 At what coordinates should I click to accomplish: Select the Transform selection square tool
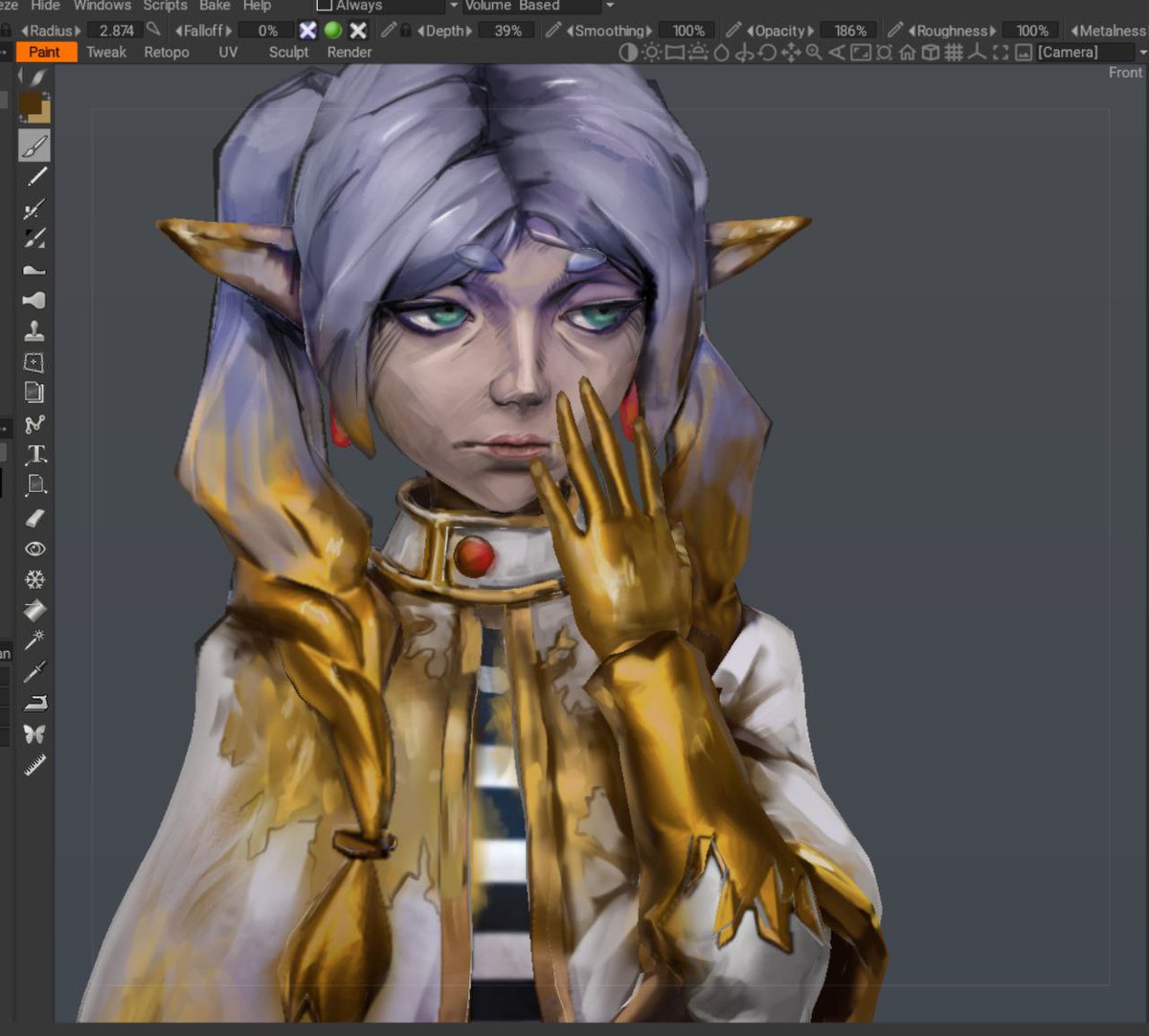[34, 362]
